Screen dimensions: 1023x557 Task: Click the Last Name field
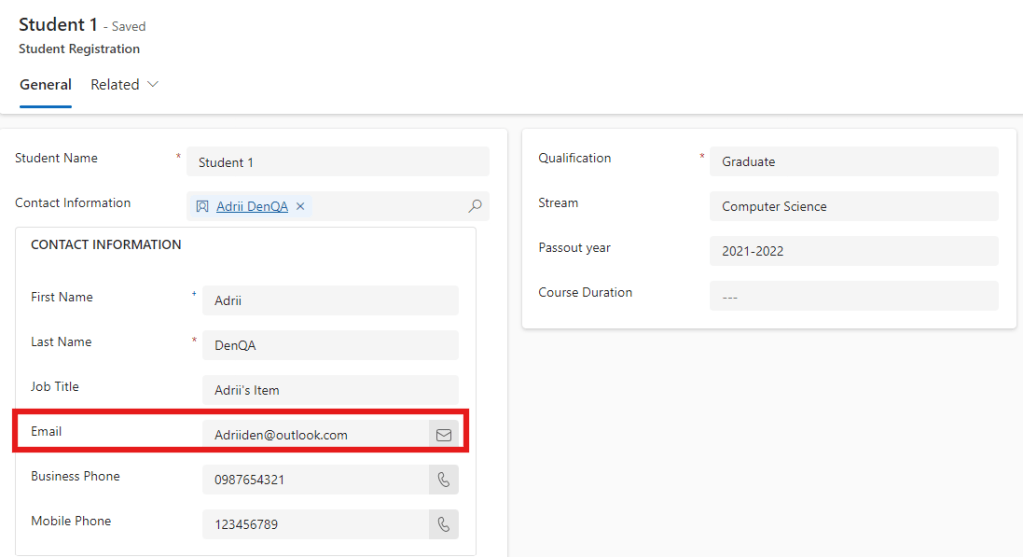coord(330,345)
